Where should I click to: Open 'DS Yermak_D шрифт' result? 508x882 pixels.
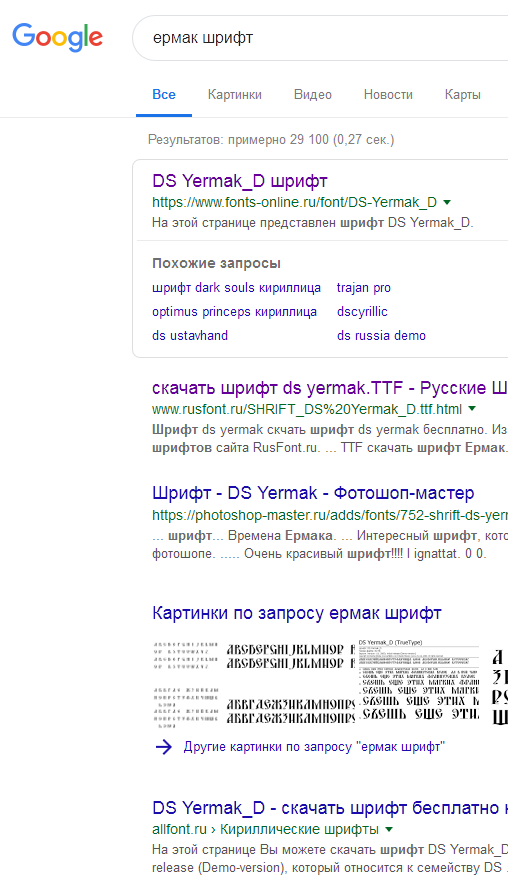coord(240,181)
